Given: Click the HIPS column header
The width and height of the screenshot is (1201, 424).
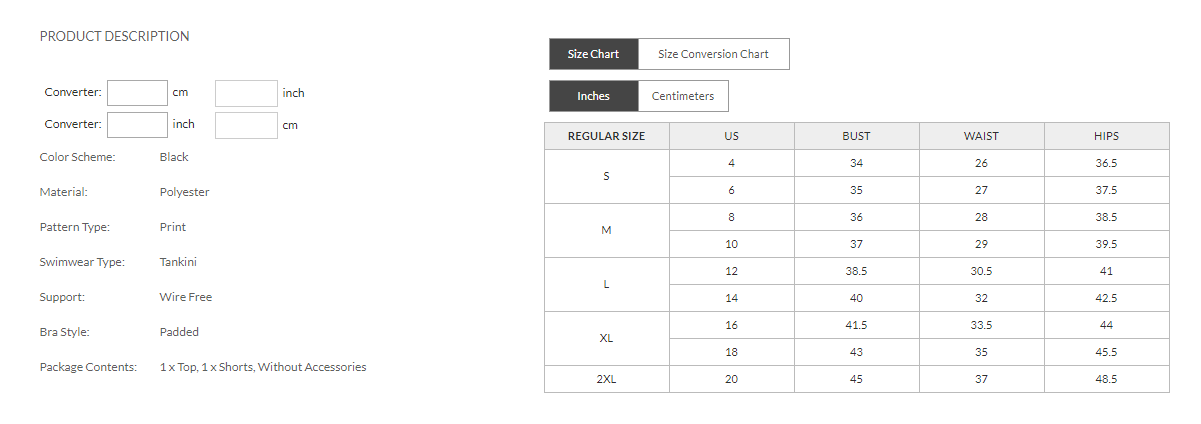Looking at the screenshot, I should point(1106,136).
